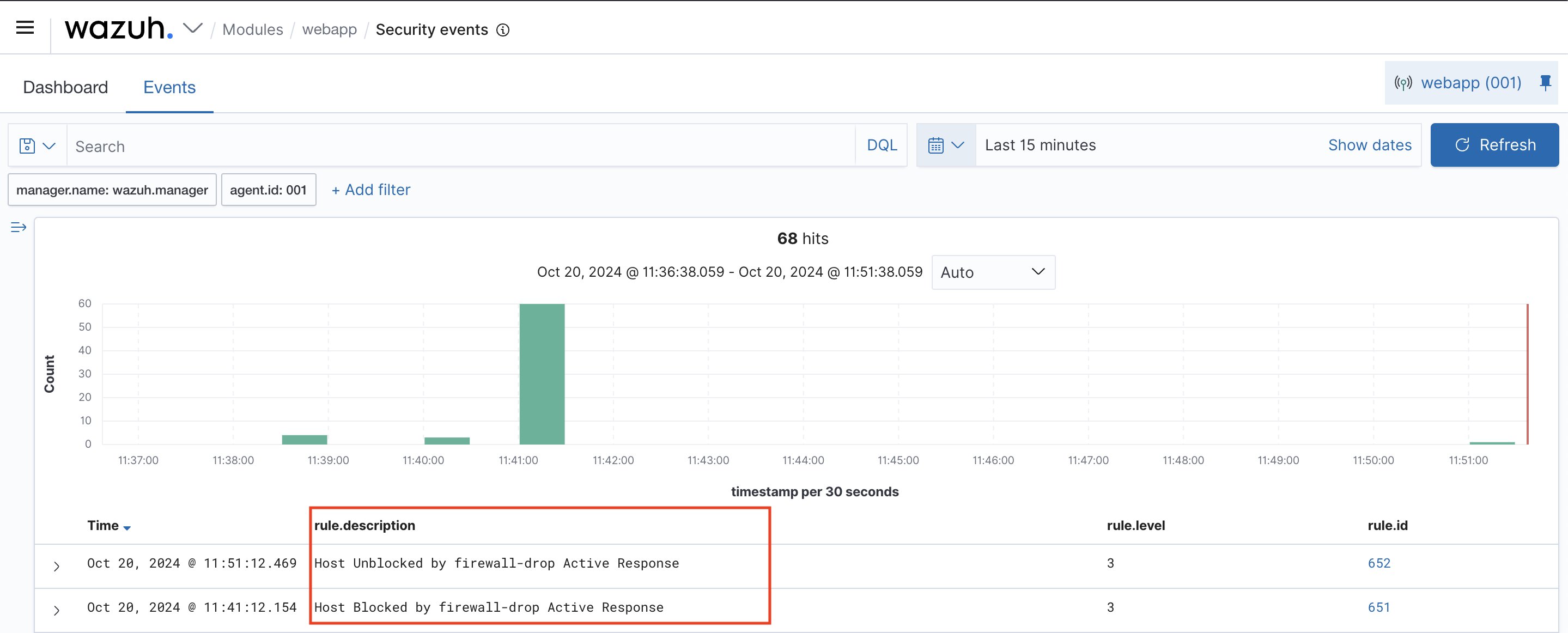Open the Auto interval dropdown
The image size is (1568, 633).
(x=993, y=272)
